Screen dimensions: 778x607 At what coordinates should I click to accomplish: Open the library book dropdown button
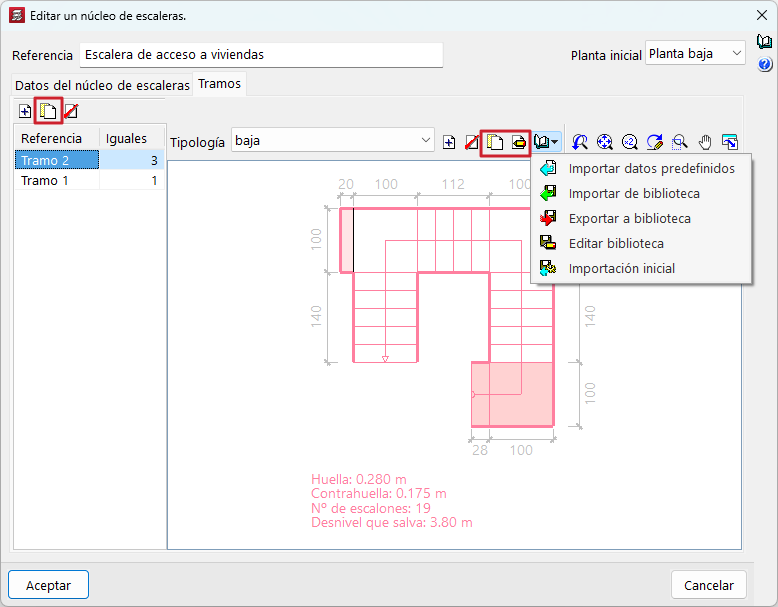(546, 143)
